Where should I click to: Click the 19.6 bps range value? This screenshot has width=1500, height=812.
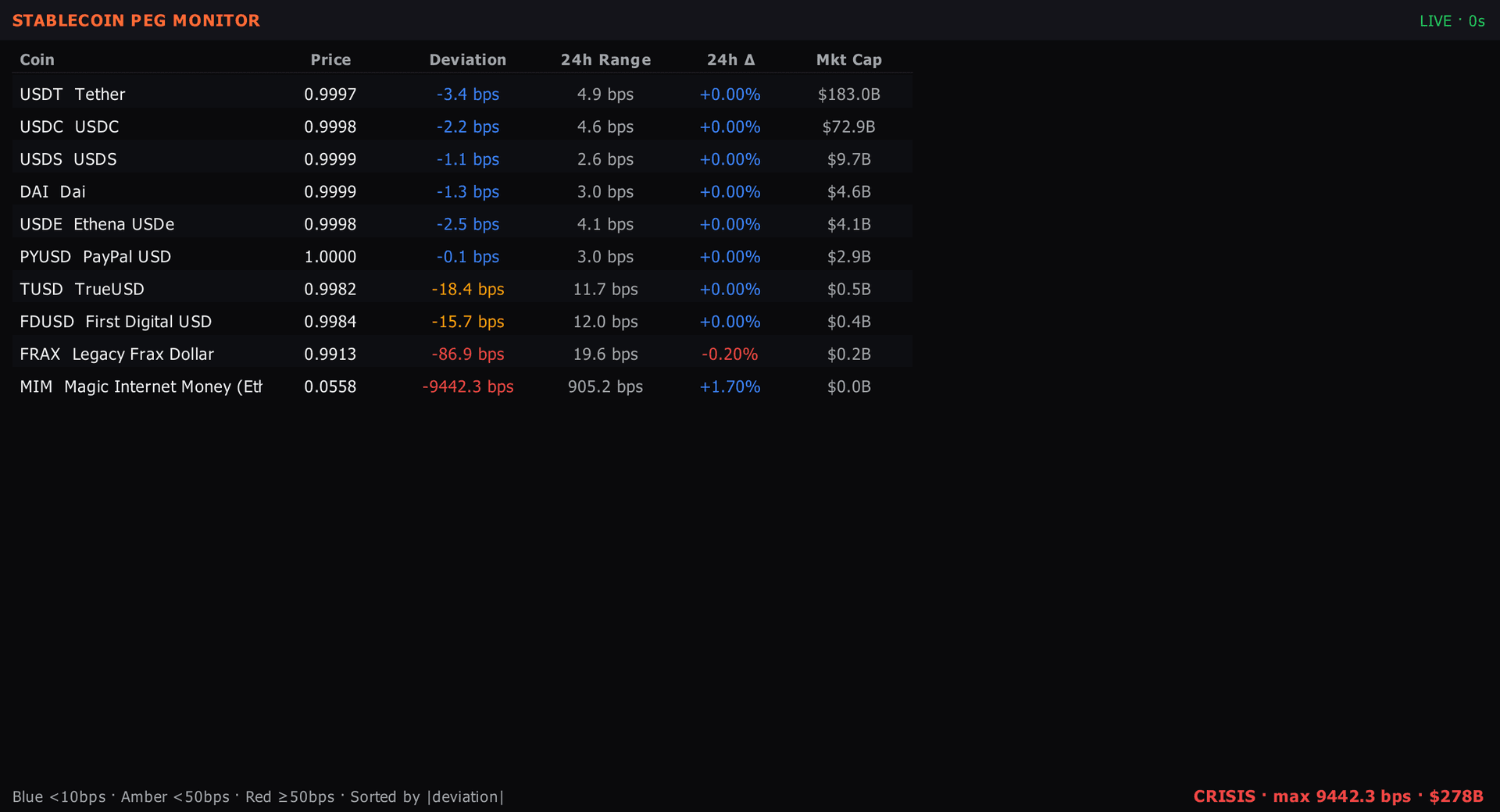[x=605, y=354]
